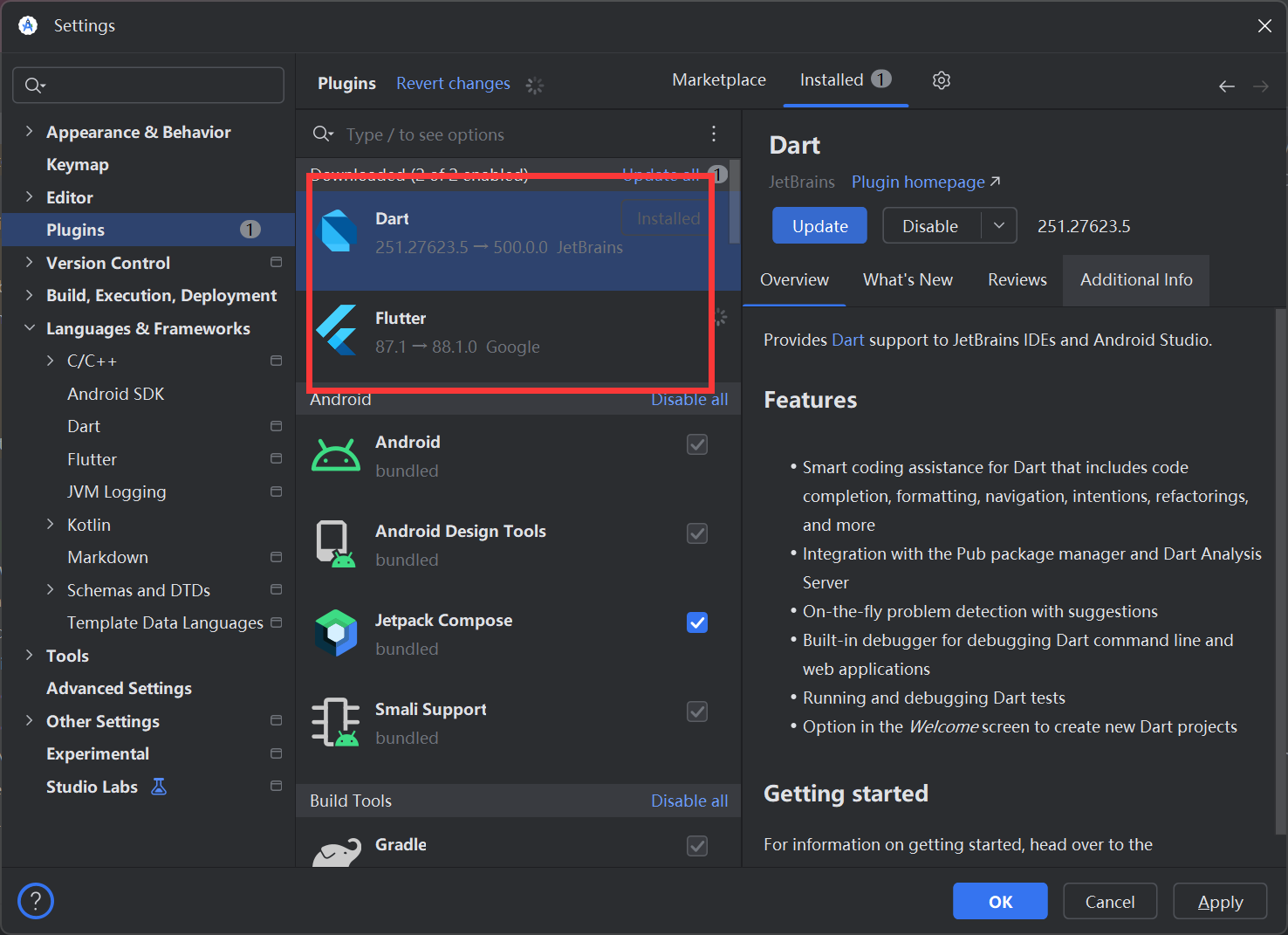Expand Appearance & Behavior section
1288x935 pixels.
pos(30,131)
